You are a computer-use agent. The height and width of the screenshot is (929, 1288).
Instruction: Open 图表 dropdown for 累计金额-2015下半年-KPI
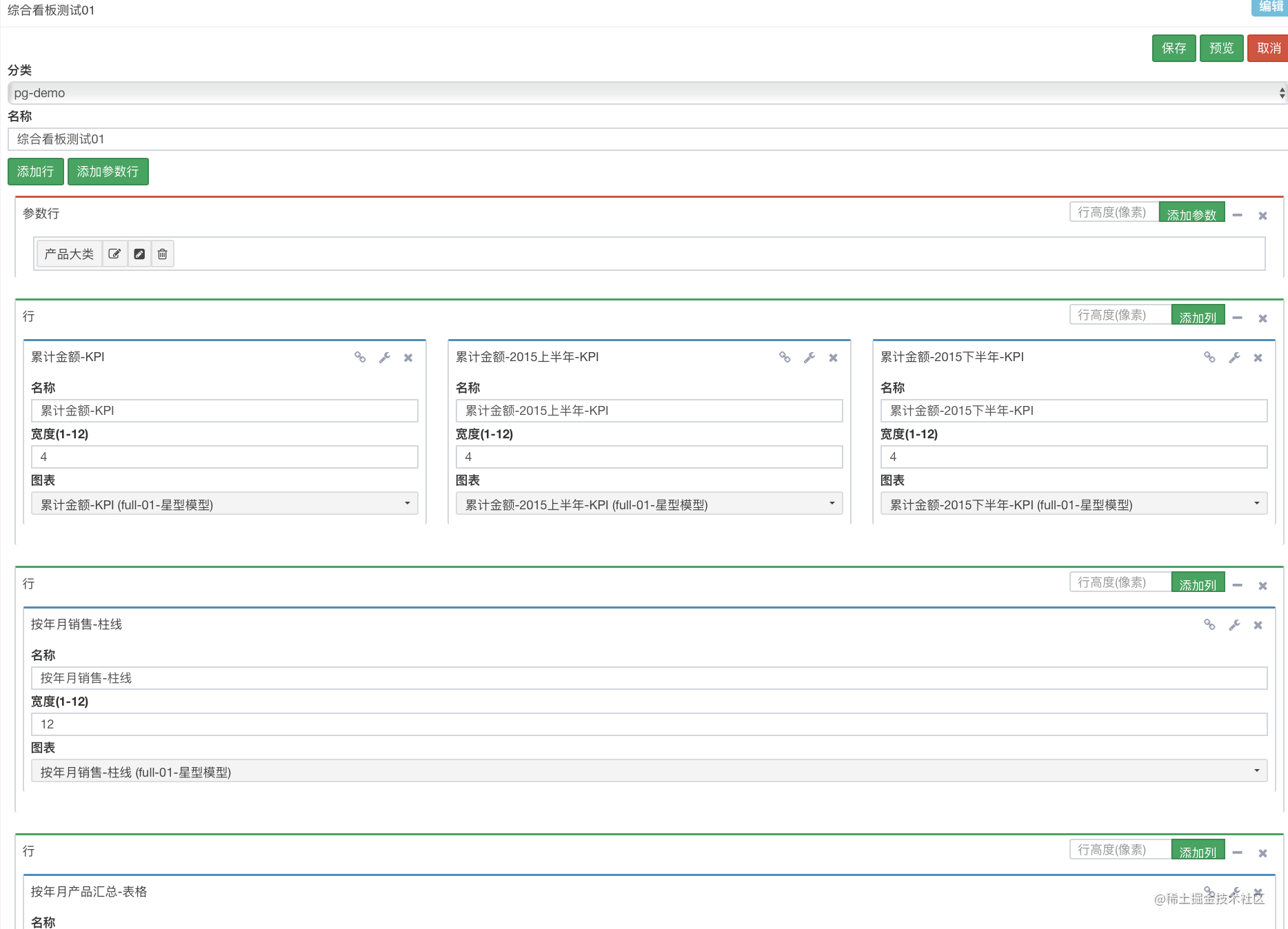pyautogui.click(x=1074, y=504)
